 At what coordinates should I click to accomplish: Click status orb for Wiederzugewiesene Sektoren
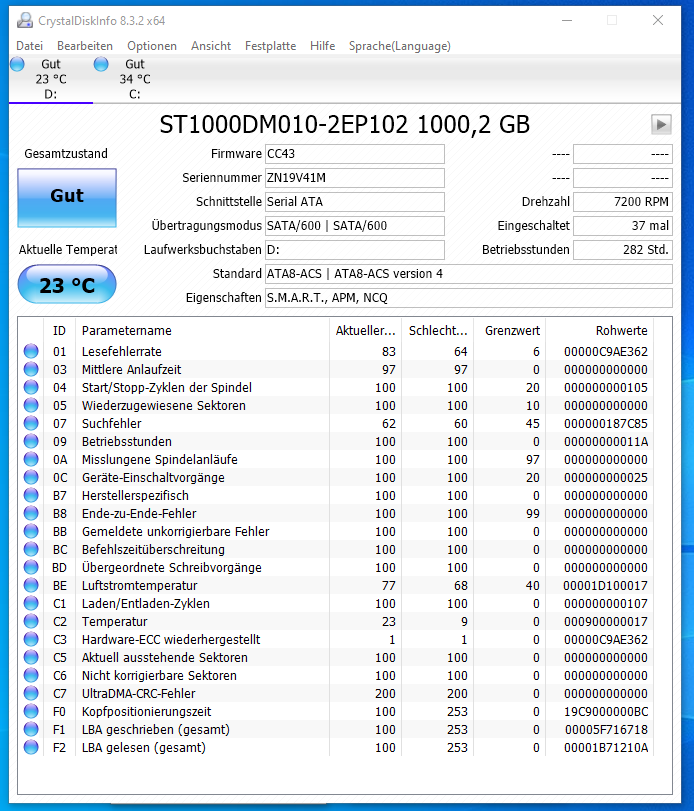coord(31,406)
